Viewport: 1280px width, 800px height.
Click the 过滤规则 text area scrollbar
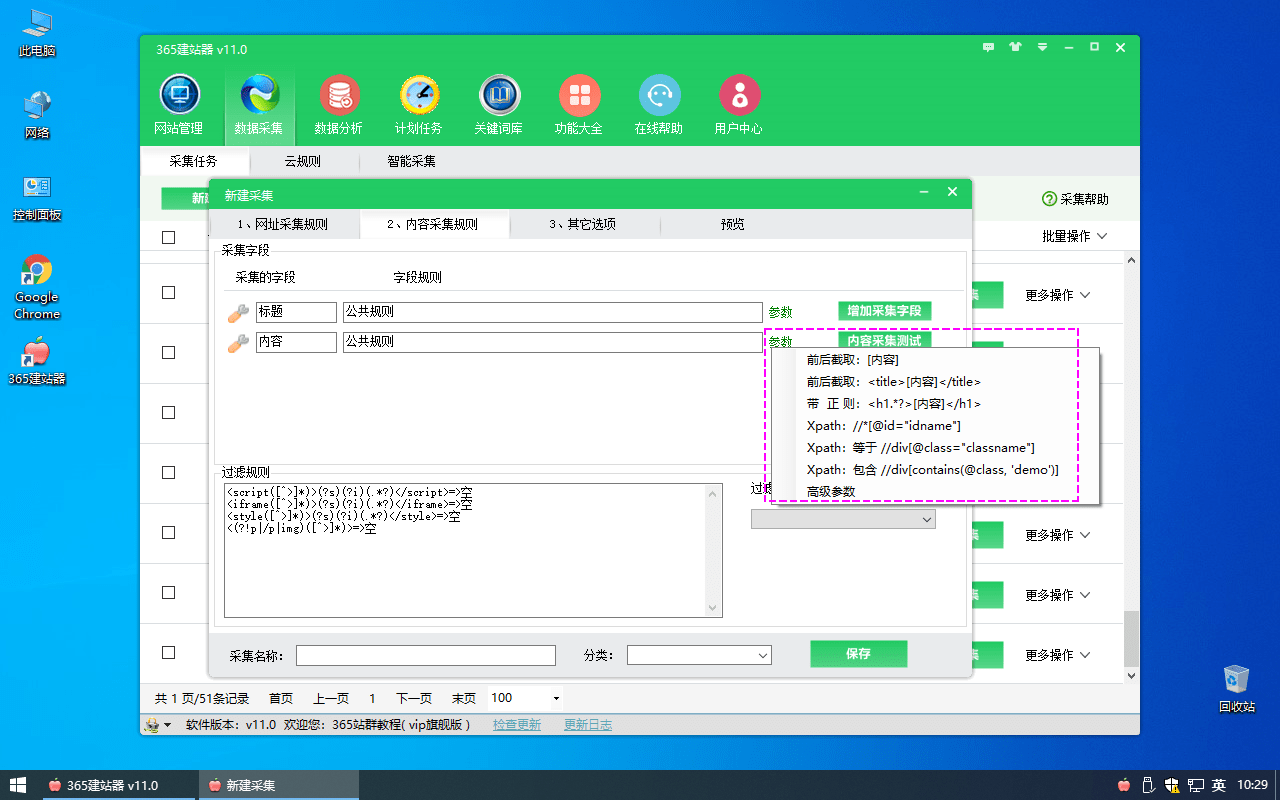click(x=713, y=550)
